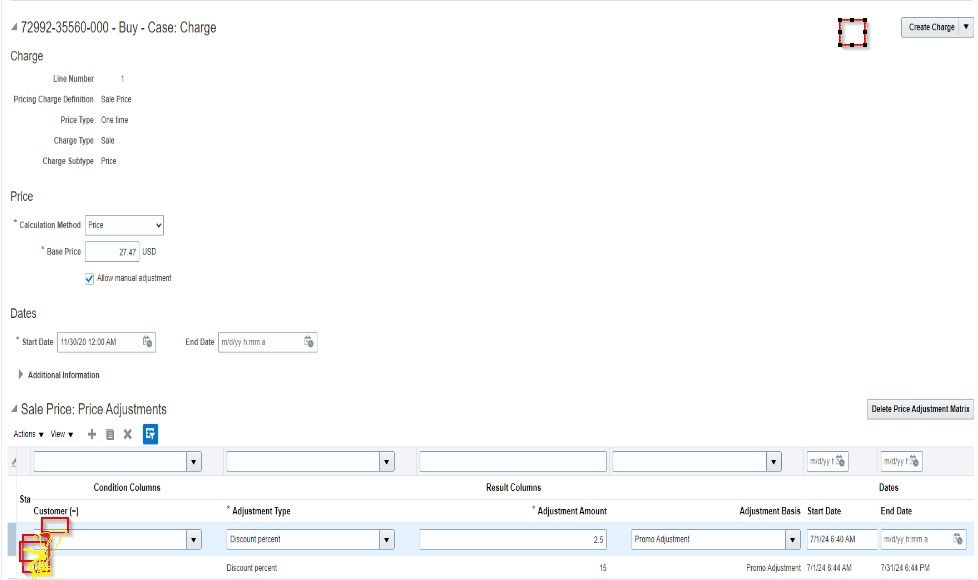Select the Duplicate icon in the adjustments toolbar
Image resolution: width=978 pixels, height=580 pixels.
click(x=110, y=436)
